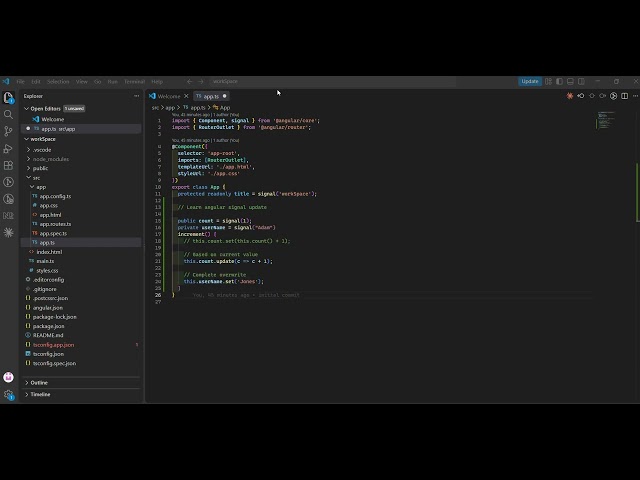The image size is (640, 480).
Task: Click the next change diamond icon
Action: coord(602,96)
